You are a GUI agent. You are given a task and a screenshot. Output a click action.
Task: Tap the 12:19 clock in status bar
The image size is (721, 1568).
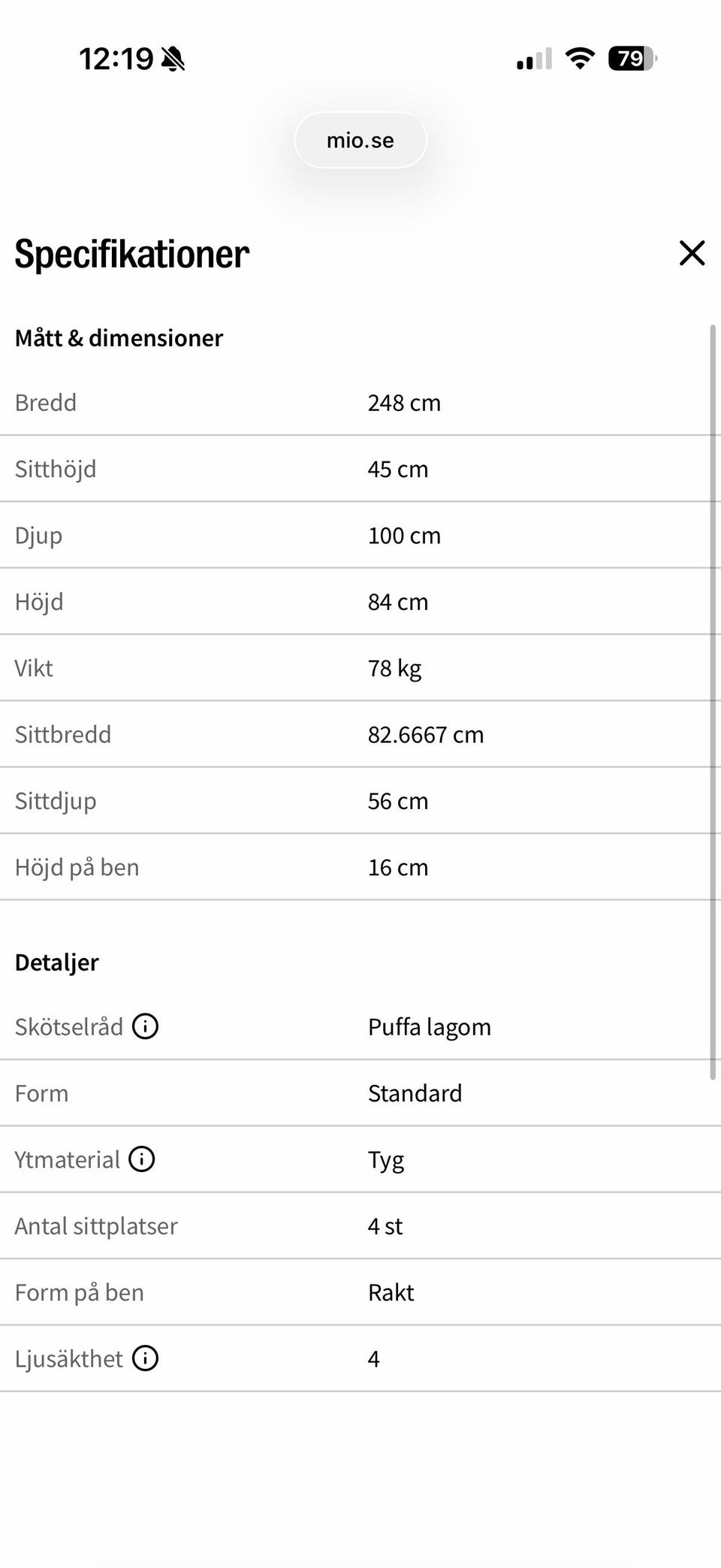[x=116, y=59]
